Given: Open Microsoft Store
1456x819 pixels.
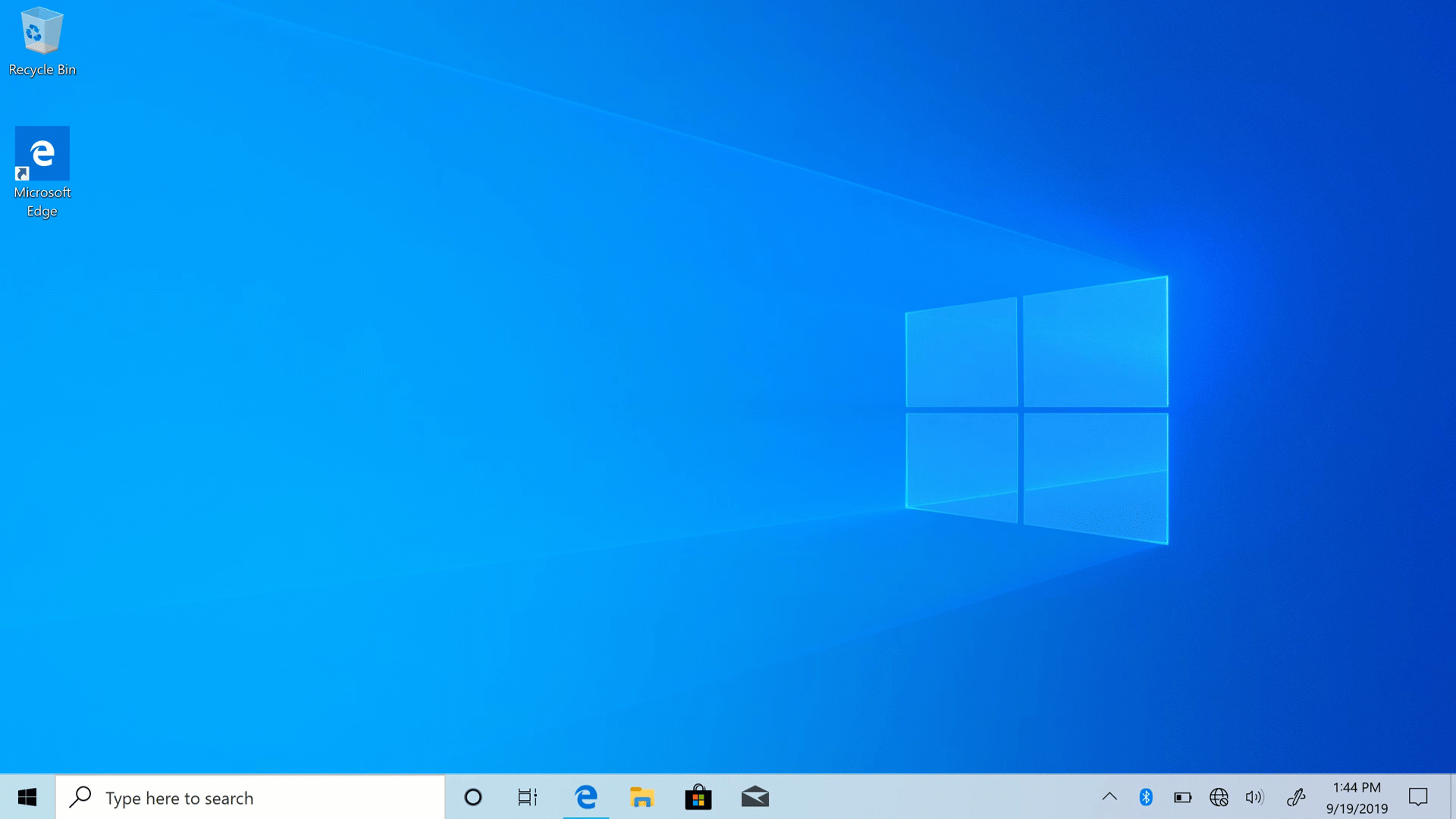Looking at the screenshot, I should [x=697, y=797].
